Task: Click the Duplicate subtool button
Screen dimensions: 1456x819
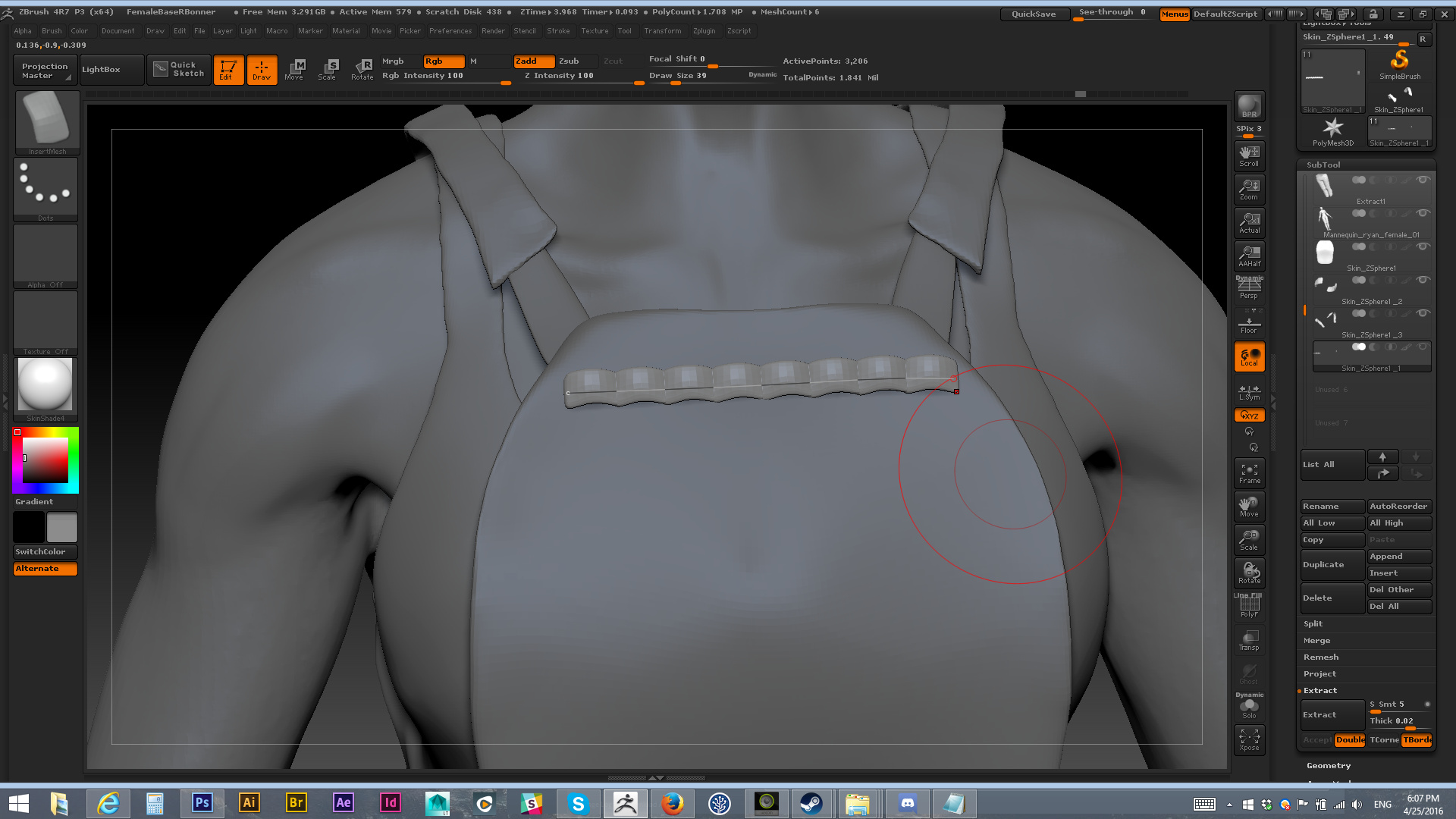Action: click(x=1332, y=564)
